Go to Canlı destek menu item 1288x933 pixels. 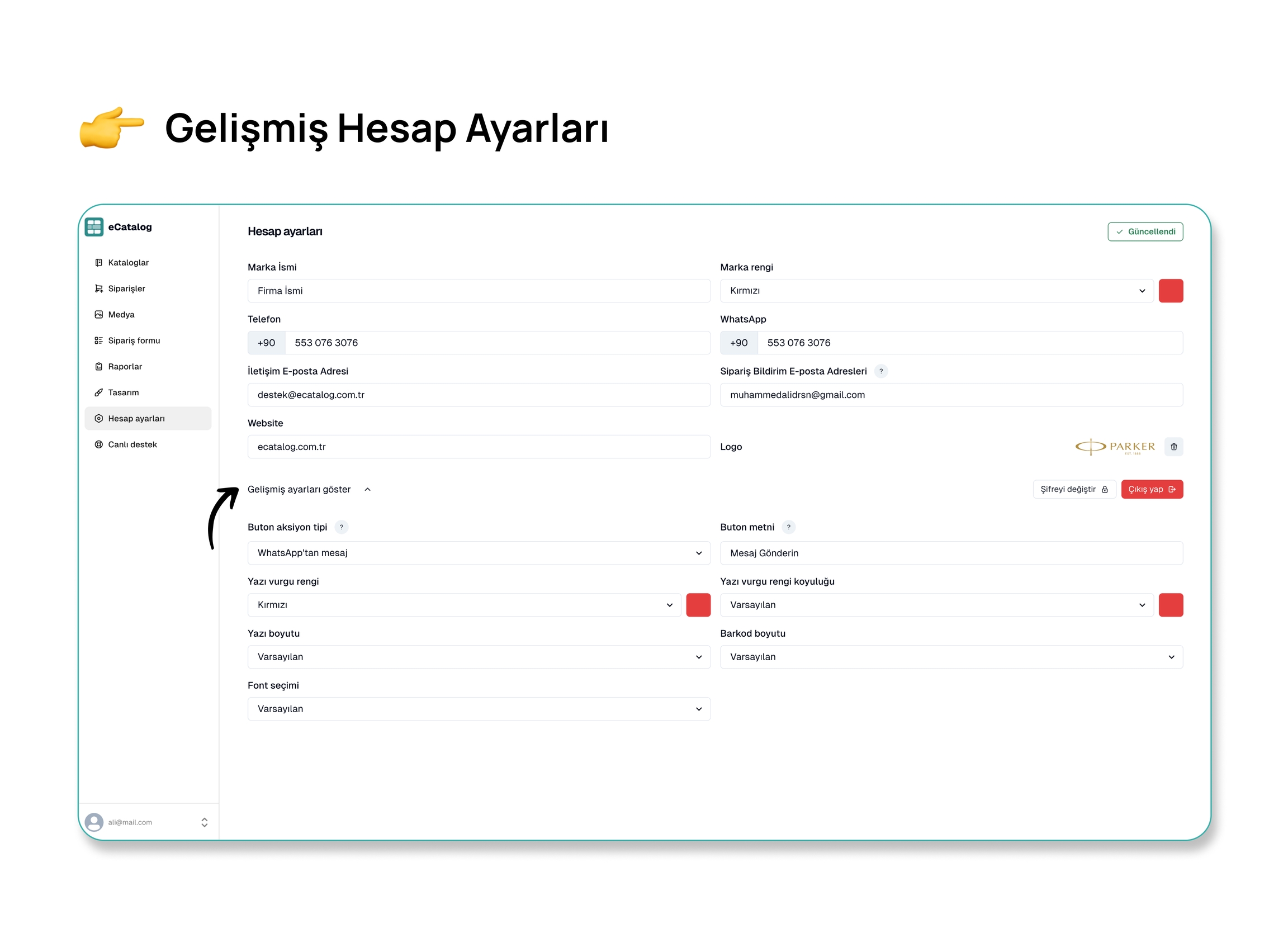coord(132,444)
